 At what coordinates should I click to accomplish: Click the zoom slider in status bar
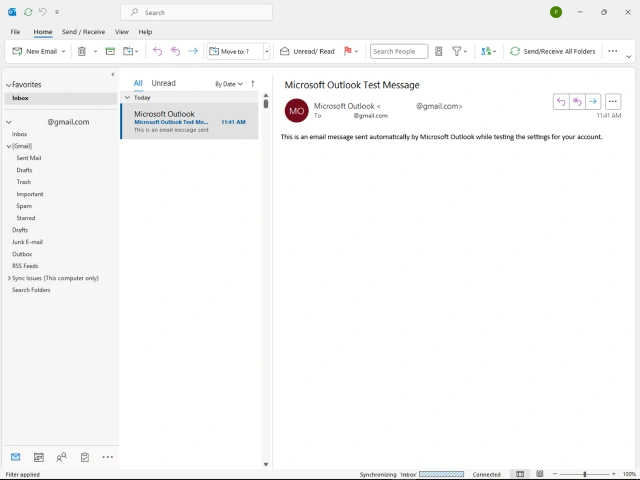(584, 474)
